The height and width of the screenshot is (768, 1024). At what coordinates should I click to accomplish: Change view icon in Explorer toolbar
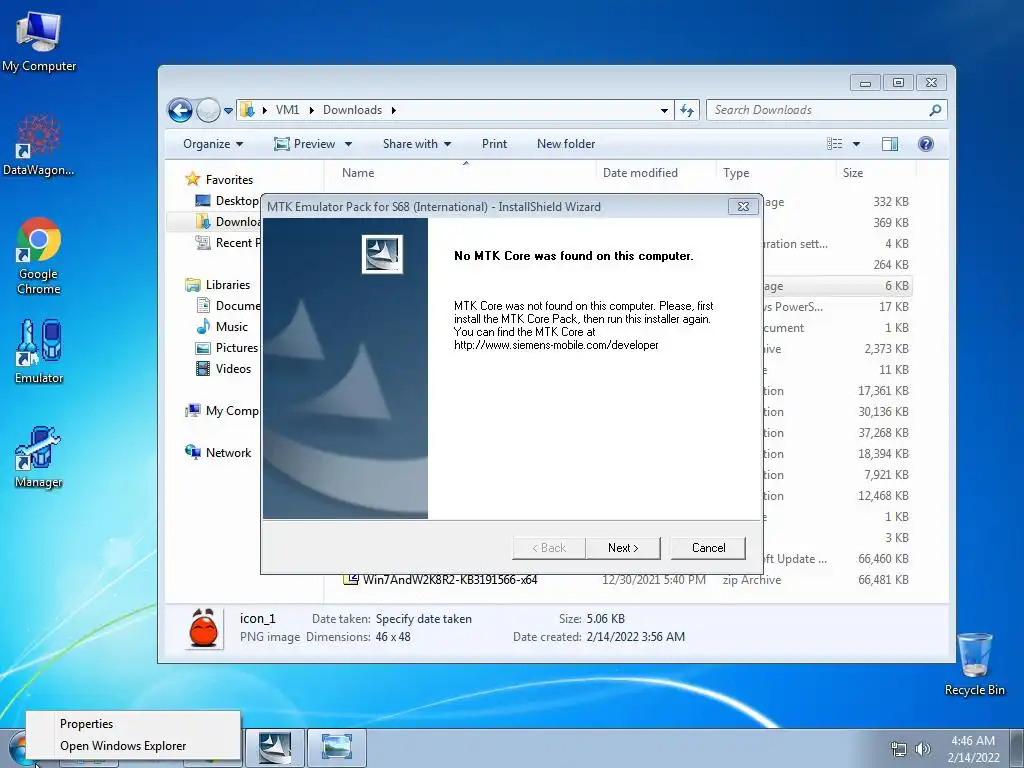click(835, 144)
